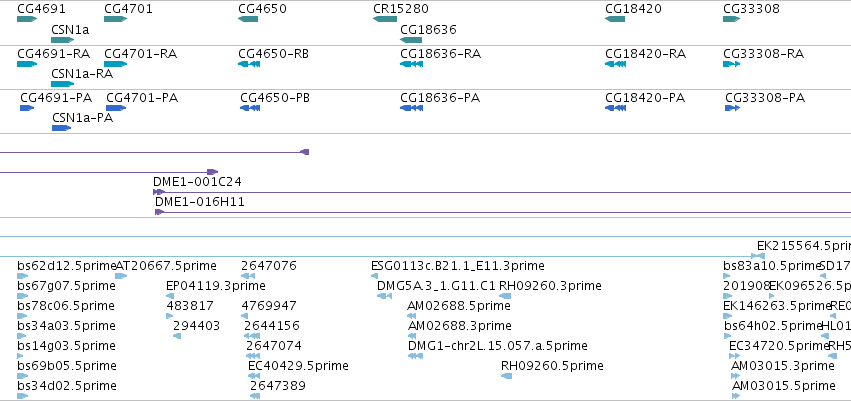The height and width of the screenshot is (401, 851).
Task: Select the CSN1a-PA protein arrow
Action: [x=61, y=128]
